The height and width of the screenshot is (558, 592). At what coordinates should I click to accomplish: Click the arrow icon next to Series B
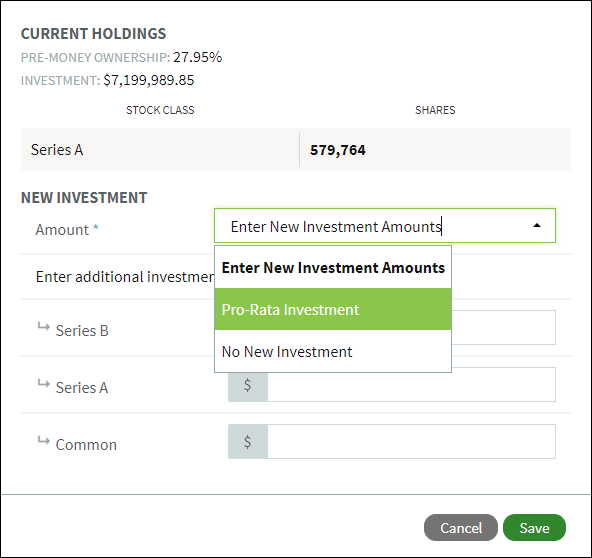tap(44, 326)
